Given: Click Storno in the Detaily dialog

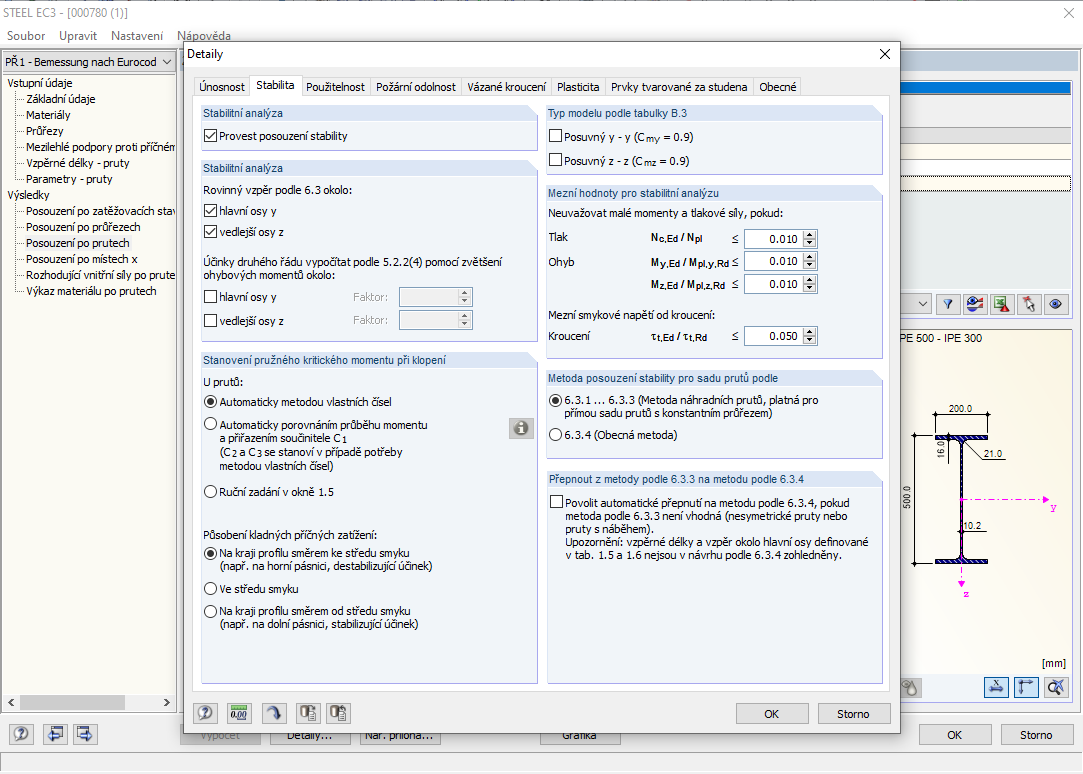Looking at the screenshot, I should tap(853, 714).
